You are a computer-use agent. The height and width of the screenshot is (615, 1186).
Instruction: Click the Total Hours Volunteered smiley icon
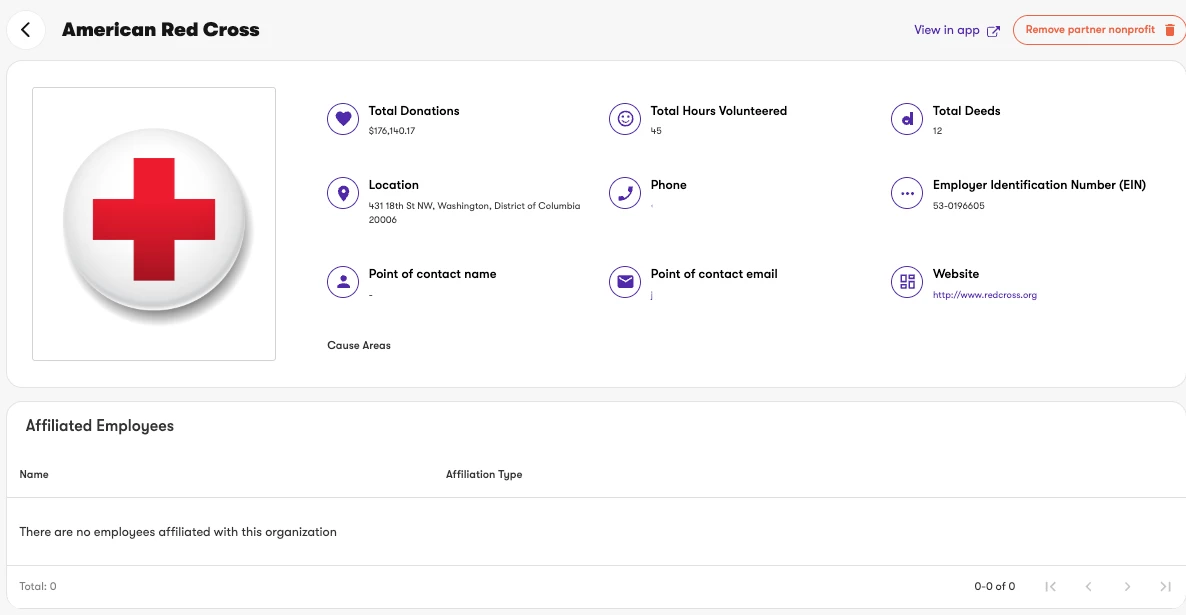pos(625,119)
